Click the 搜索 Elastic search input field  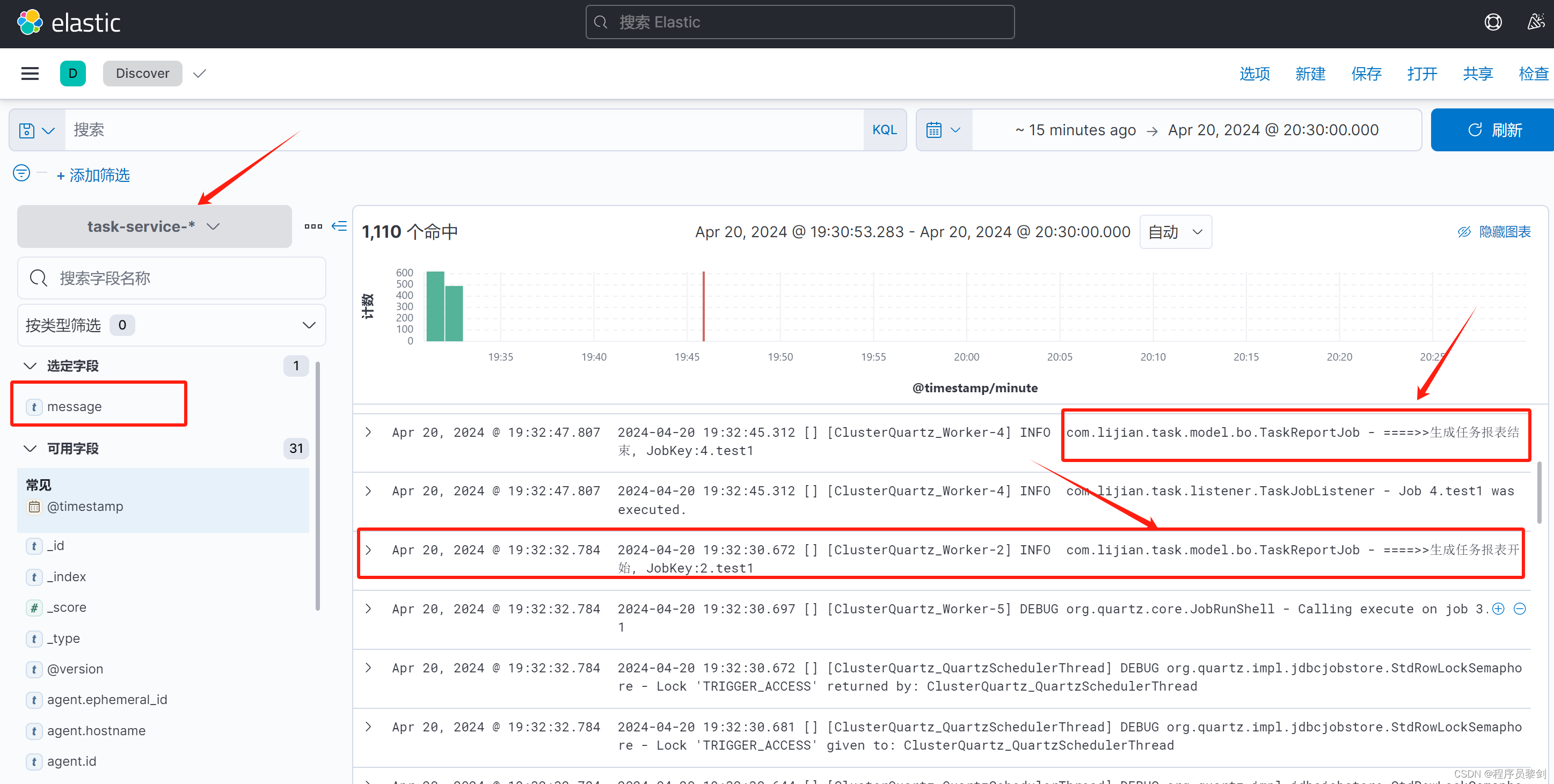[x=799, y=21]
